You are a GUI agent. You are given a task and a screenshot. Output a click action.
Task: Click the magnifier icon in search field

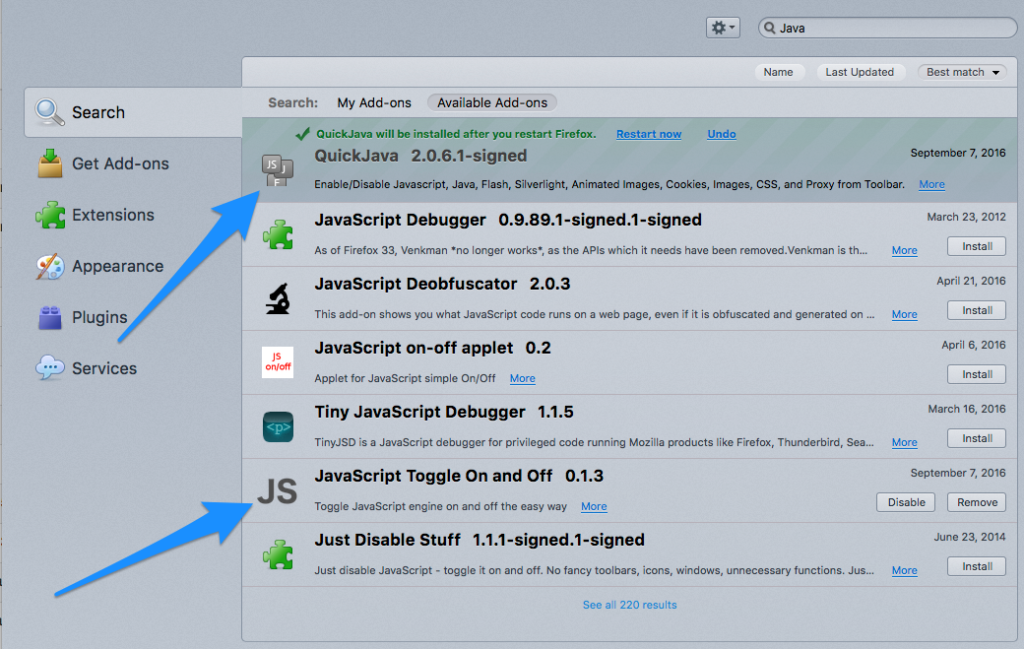[769, 27]
